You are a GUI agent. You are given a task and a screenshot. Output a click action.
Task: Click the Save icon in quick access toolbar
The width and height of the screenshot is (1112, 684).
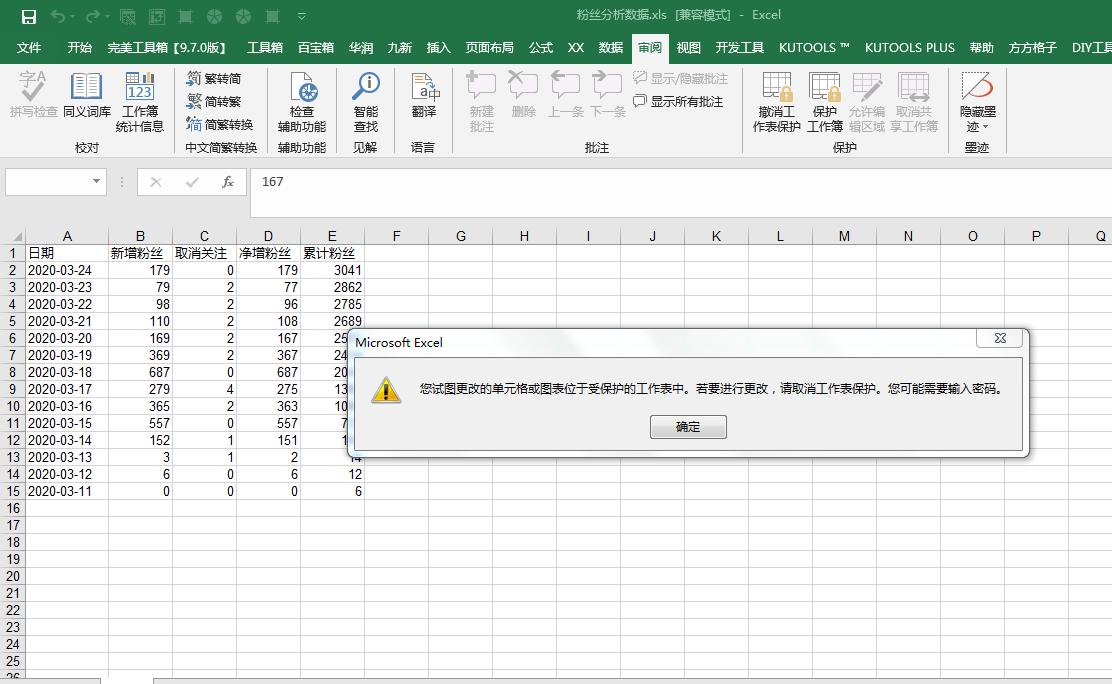coord(28,16)
